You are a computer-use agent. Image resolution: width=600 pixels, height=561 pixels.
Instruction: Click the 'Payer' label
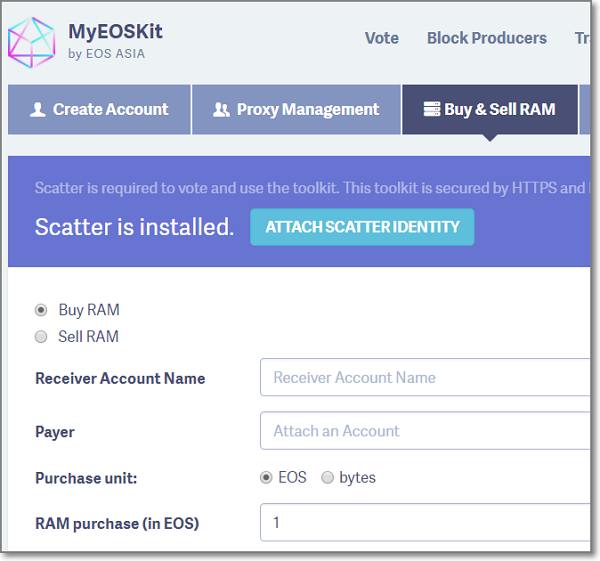(x=55, y=432)
